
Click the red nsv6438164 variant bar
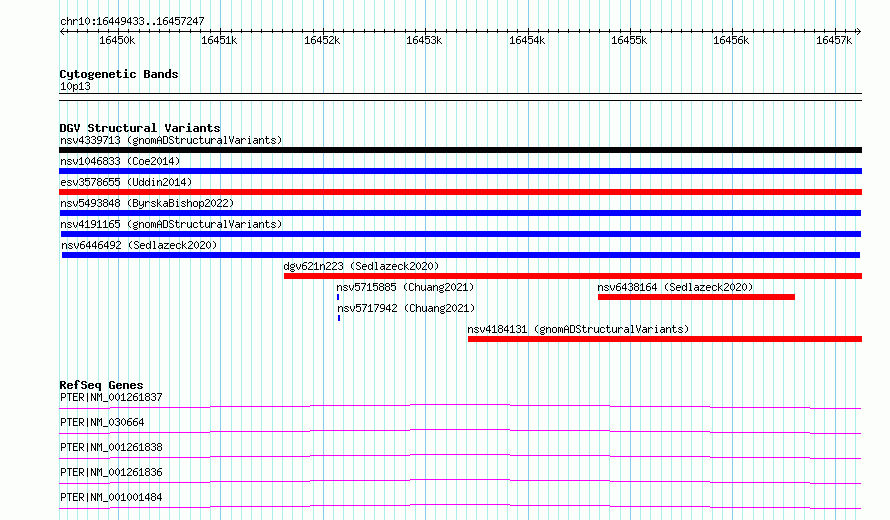[696, 297]
